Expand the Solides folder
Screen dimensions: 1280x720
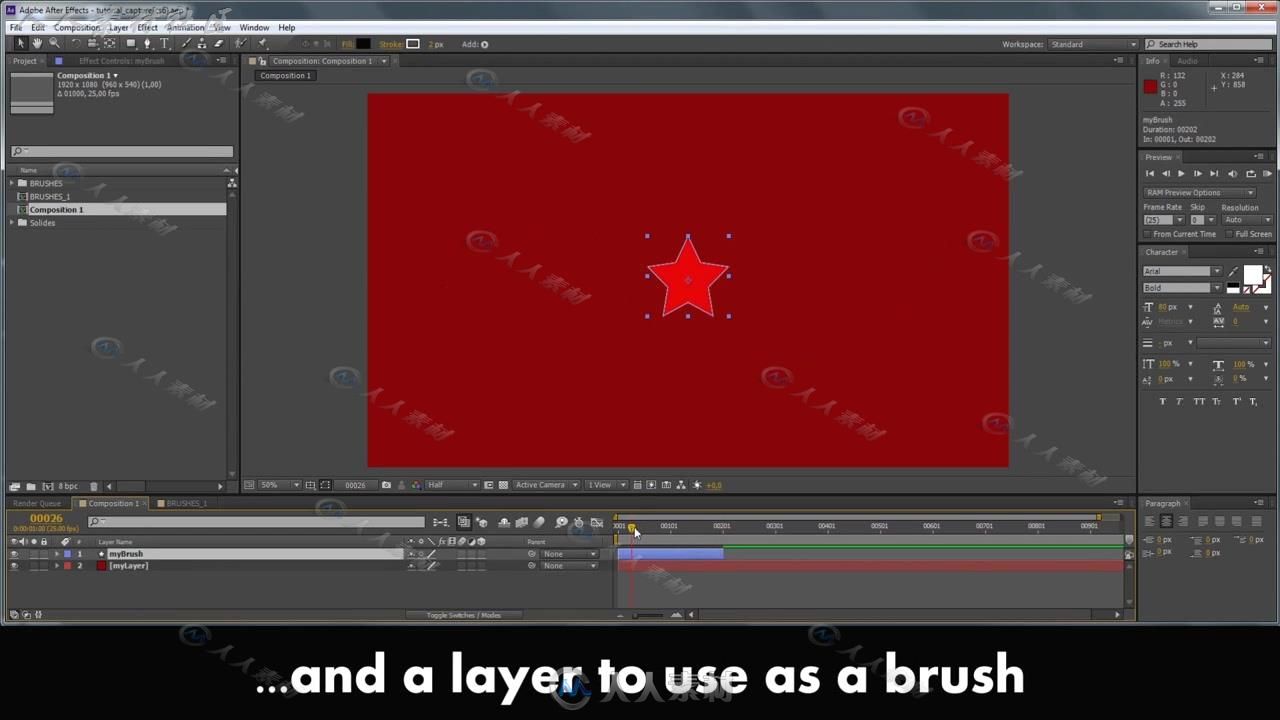point(12,222)
